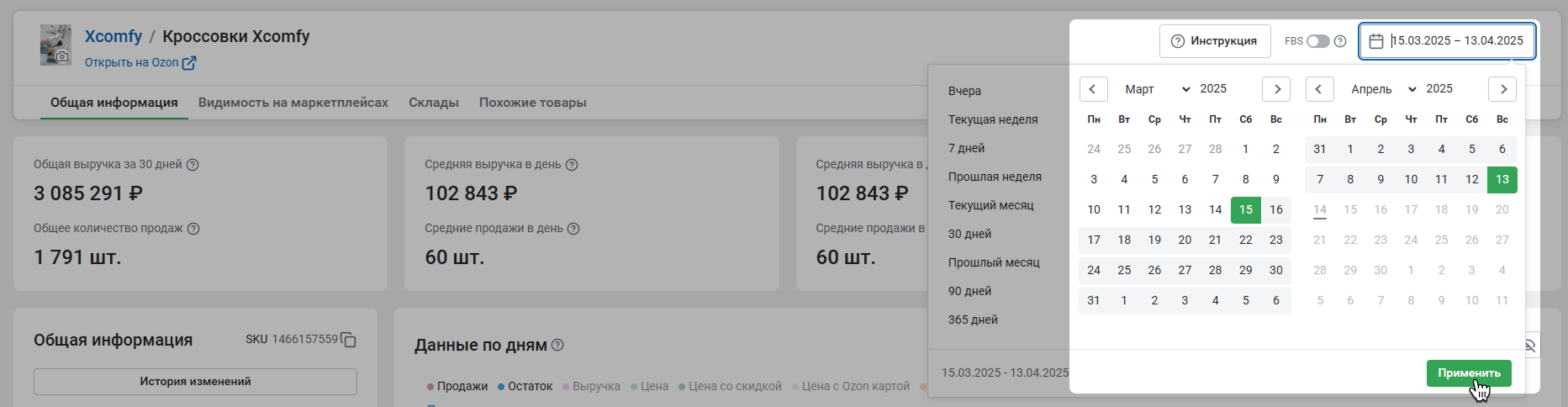Click the Открыть на Ozon link
Image resolution: width=1568 pixels, height=407 pixels.
coord(132,62)
